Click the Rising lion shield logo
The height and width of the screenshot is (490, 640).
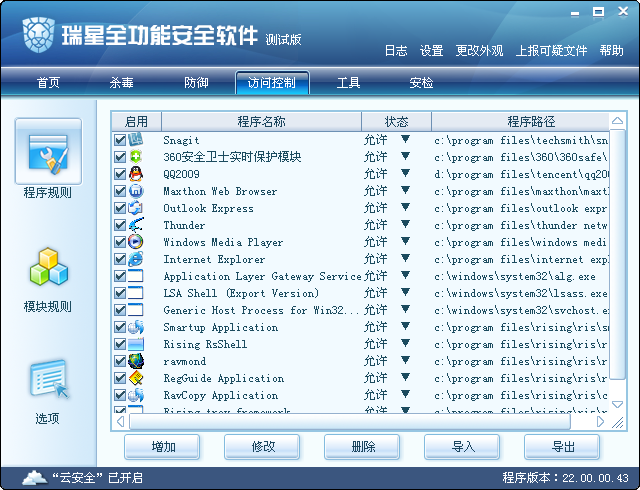38,35
